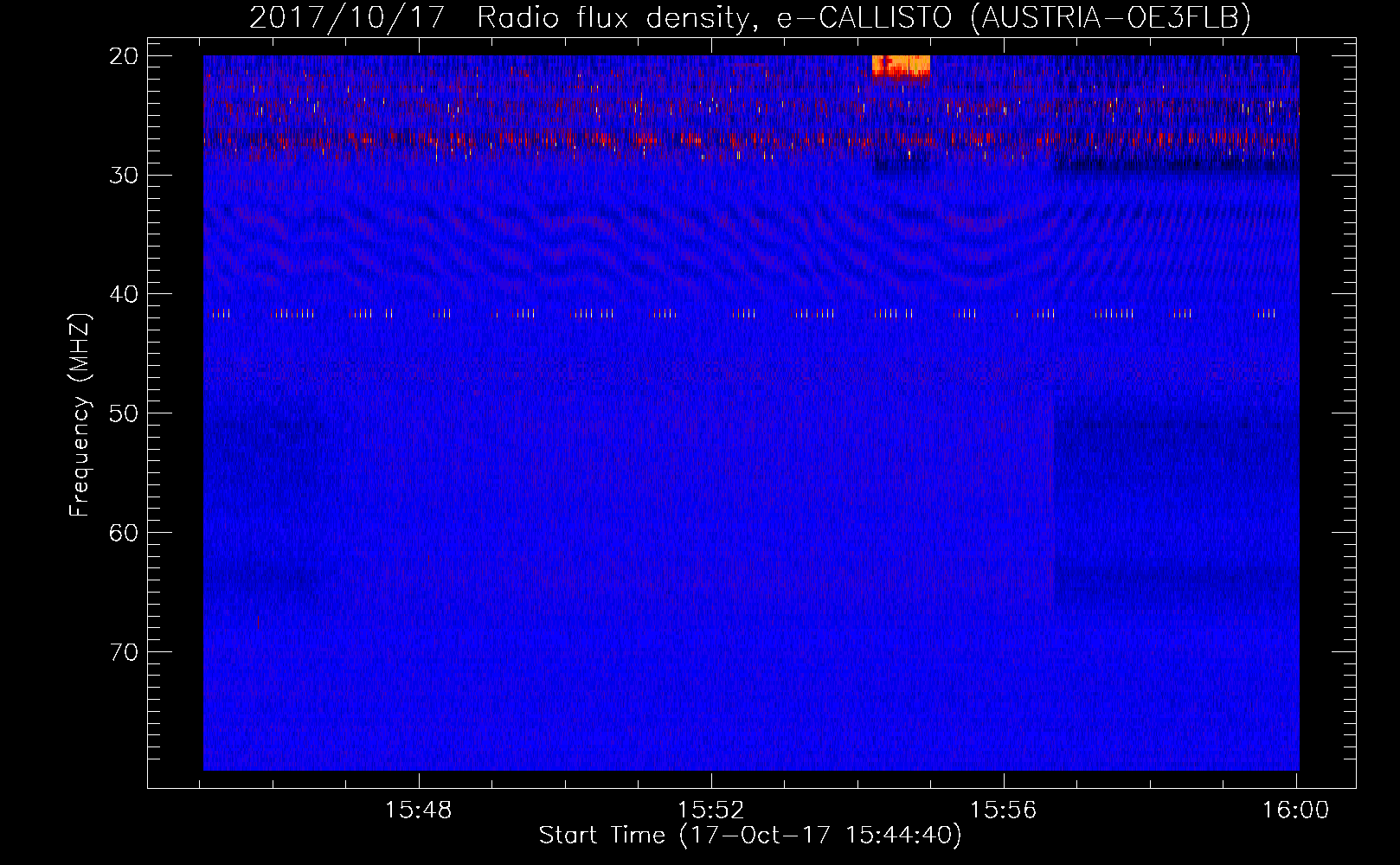Click the frequency tick label '50'
The height and width of the screenshot is (865, 1400).
pos(125,413)
